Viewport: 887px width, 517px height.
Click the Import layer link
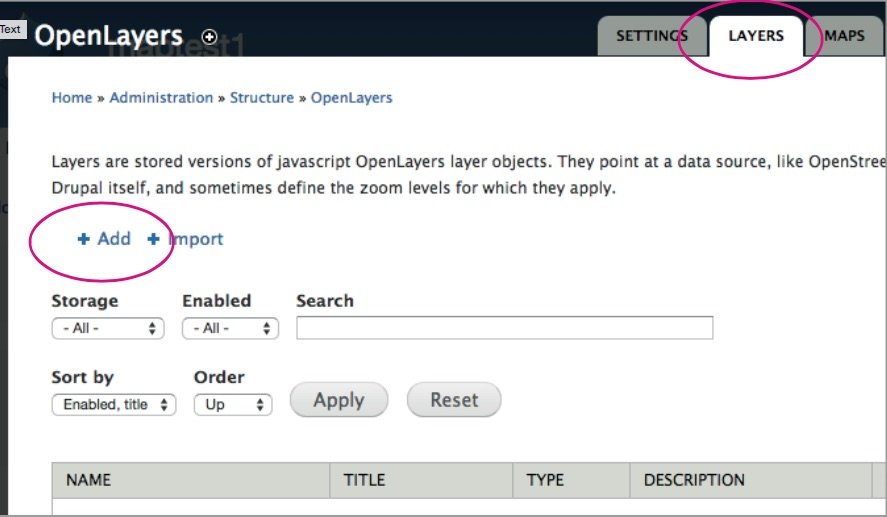click(195, 239)
